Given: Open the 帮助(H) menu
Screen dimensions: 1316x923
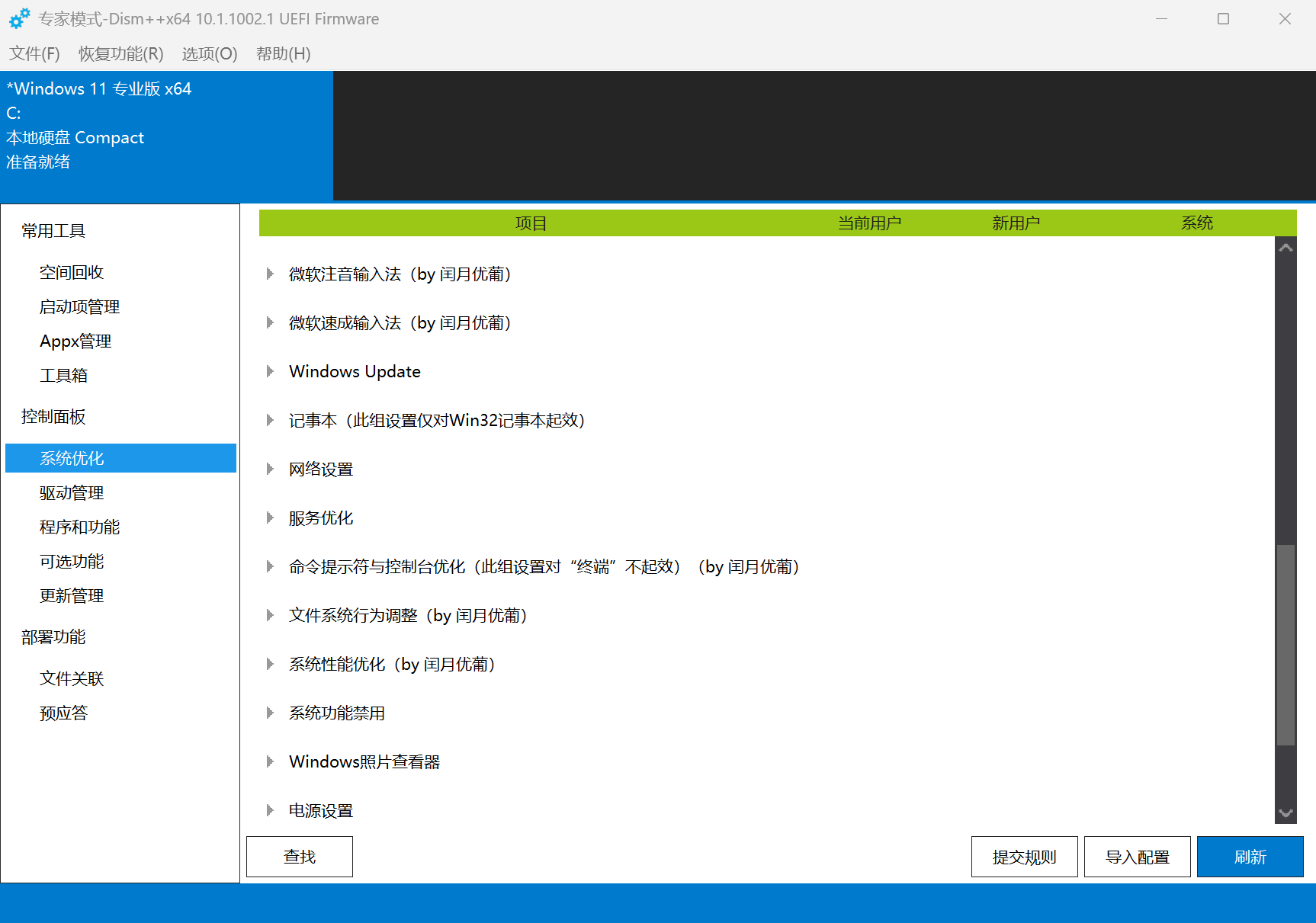Looking at the screenshot, I should (x=283, y=53).
